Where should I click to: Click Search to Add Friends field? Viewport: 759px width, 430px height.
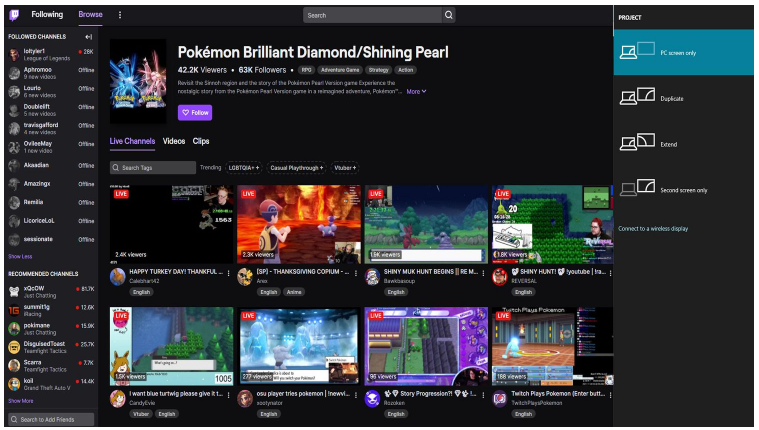(x=51, y=419)
